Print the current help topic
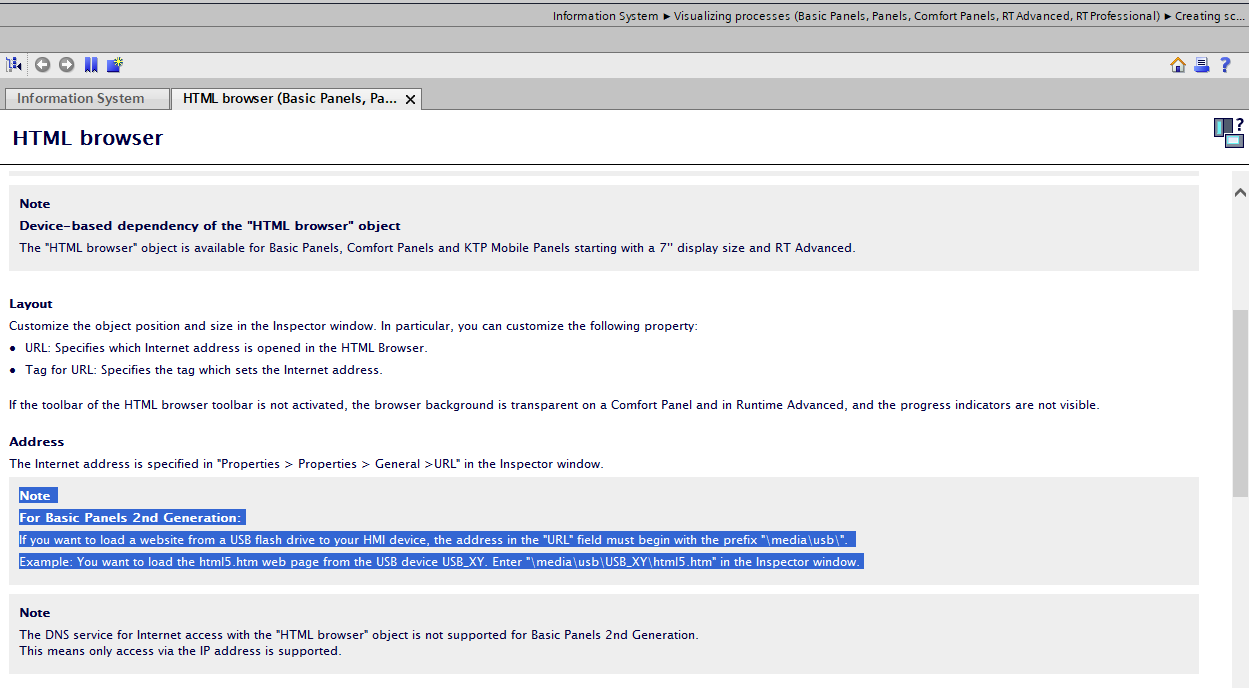 1202,65
